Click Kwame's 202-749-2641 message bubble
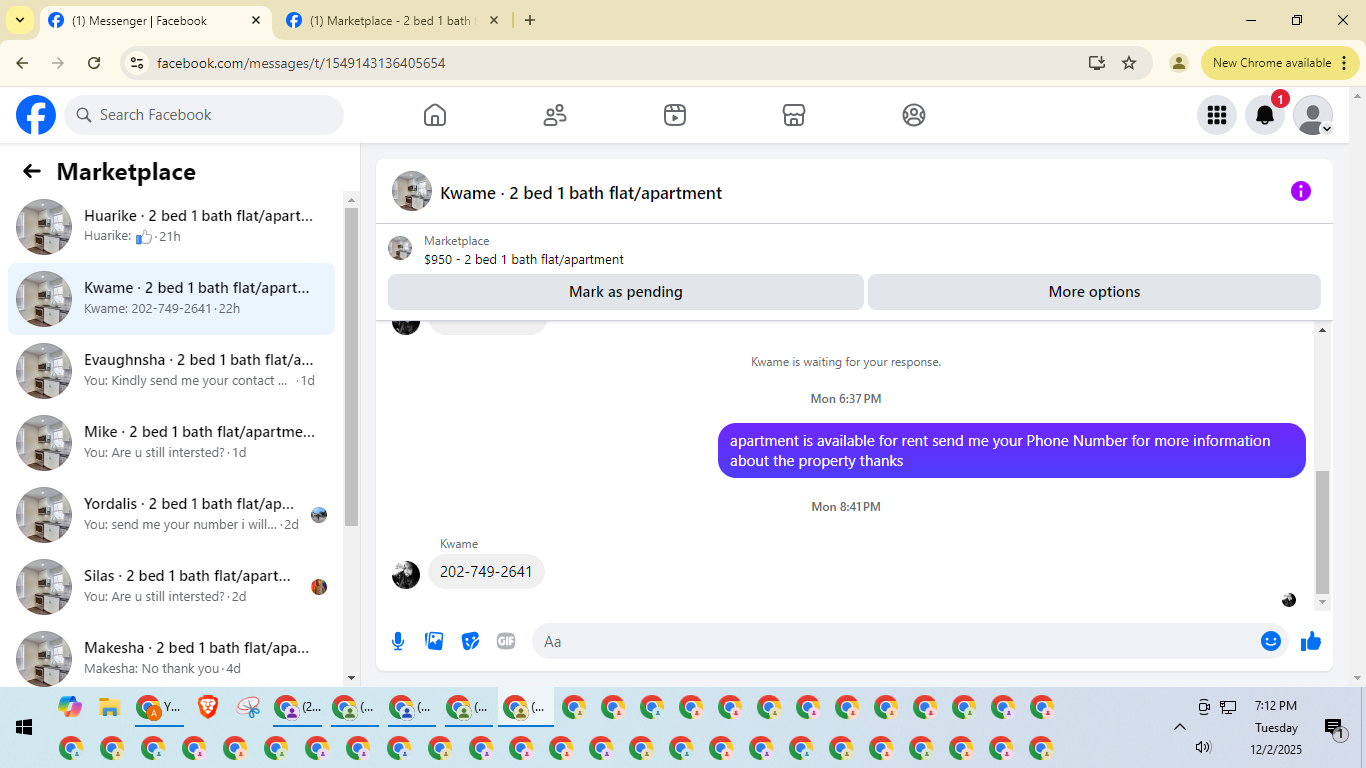 (486, 572)
